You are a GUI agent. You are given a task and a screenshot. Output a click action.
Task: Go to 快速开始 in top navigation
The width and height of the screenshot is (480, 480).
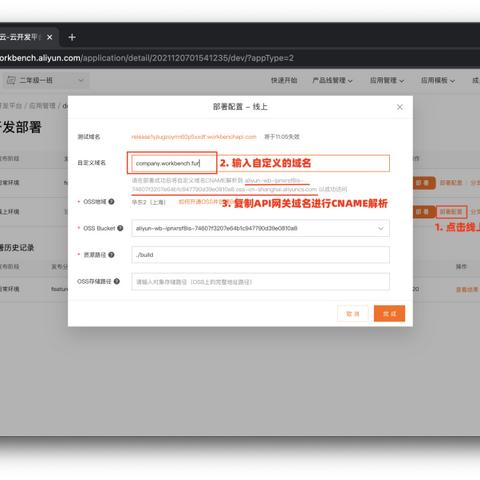tap(284, 80)
